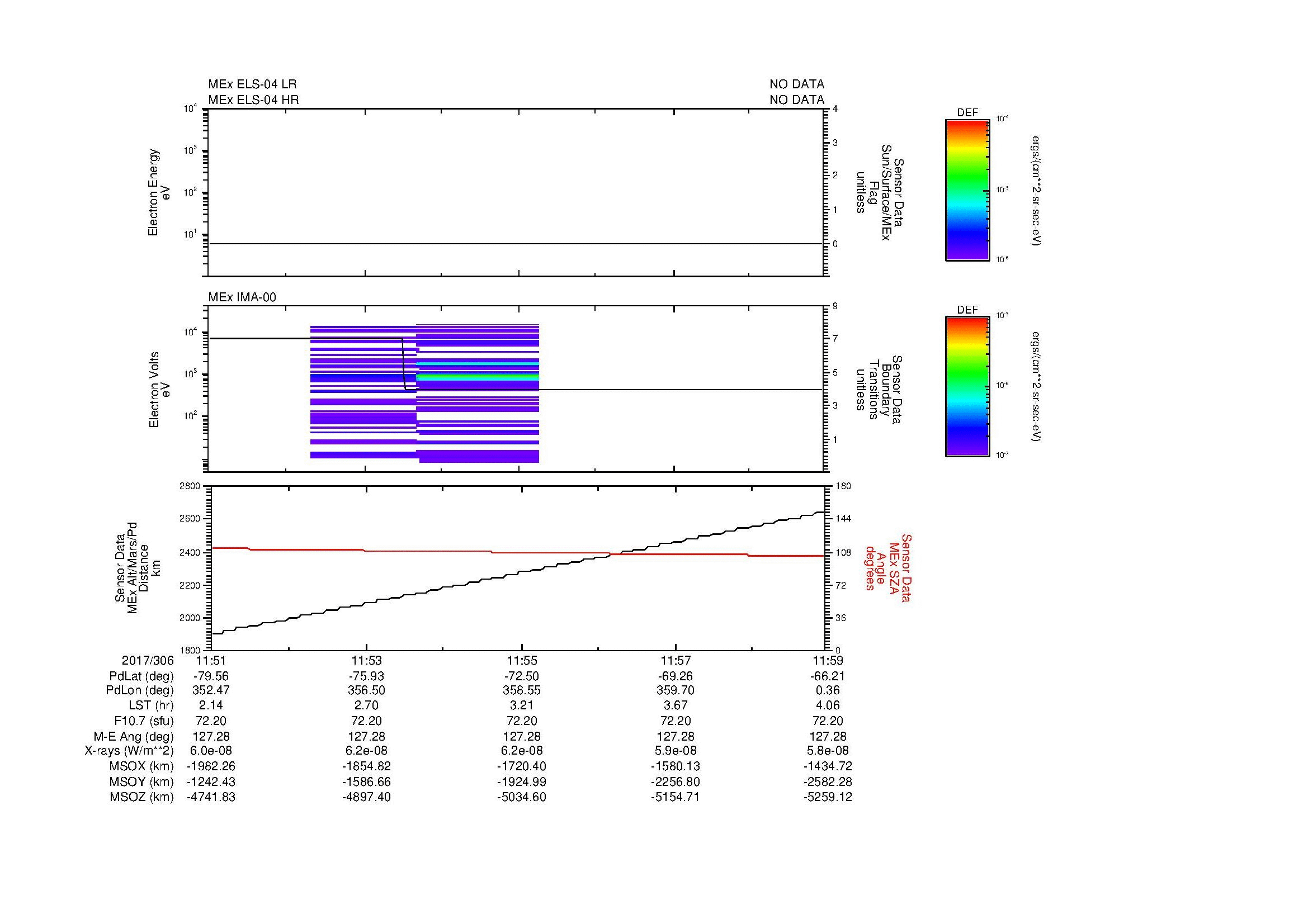The image size is (1308, 924).
Task: Click the 'Electron Volts eV' axis label
Action: tap(159, 390)
